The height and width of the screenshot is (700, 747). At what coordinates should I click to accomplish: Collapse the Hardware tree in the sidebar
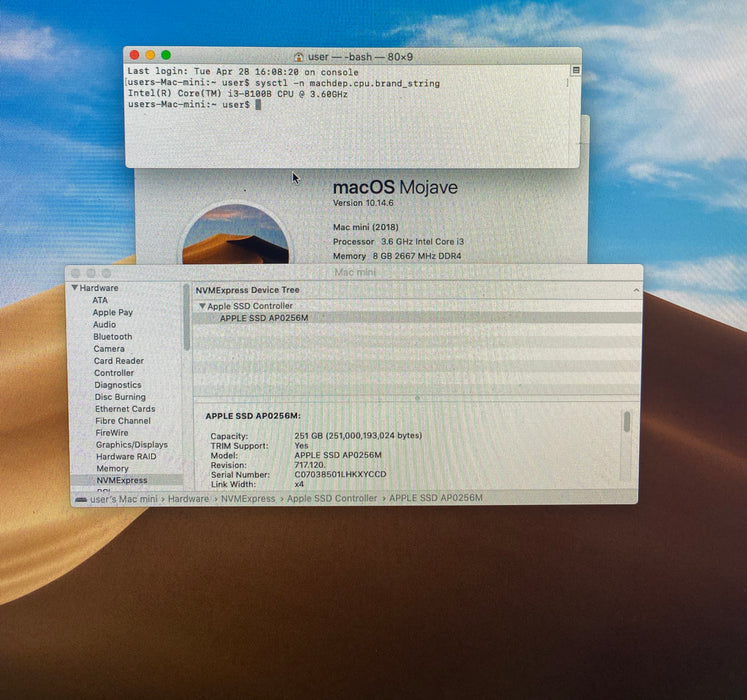point(74,288)
